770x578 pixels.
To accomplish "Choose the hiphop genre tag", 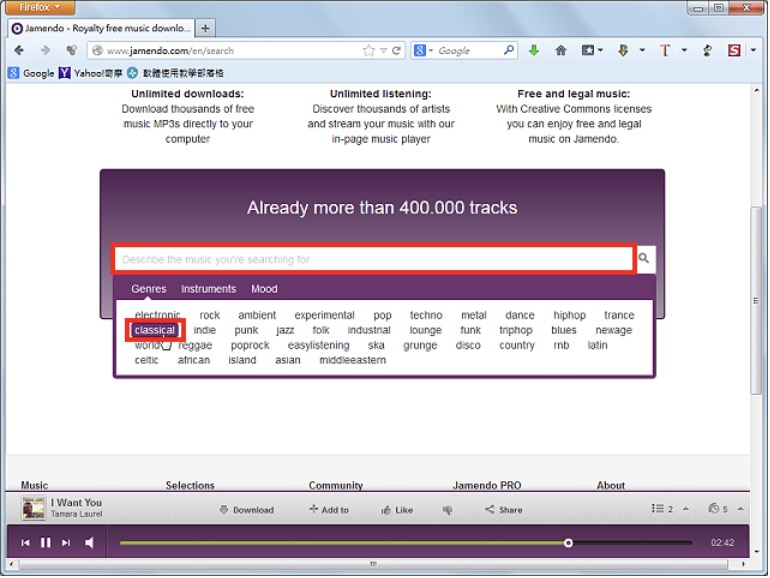I will 569,315.
